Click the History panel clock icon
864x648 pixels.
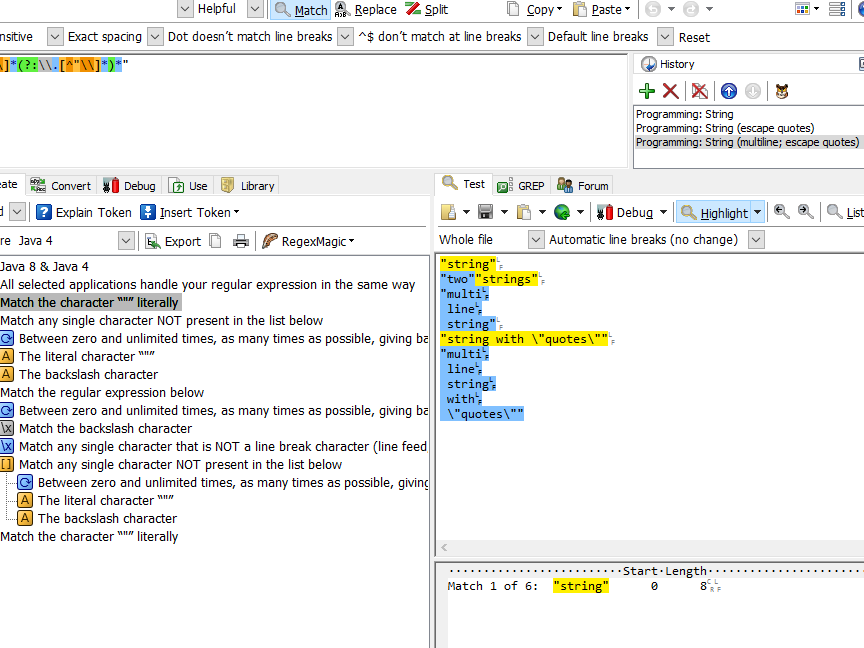tap(649, 64)
